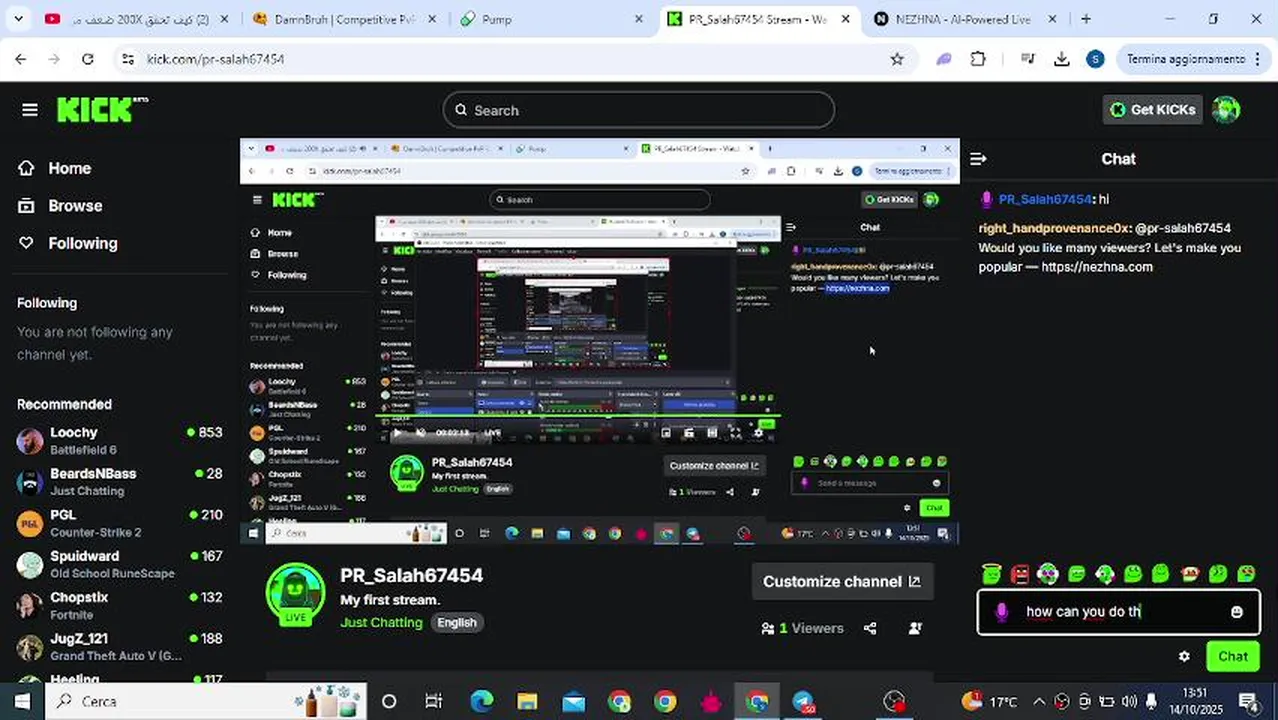The image size is (1278, 720).
Task: Open the Loochy recommended channel
Action: [x=120, y=440]
